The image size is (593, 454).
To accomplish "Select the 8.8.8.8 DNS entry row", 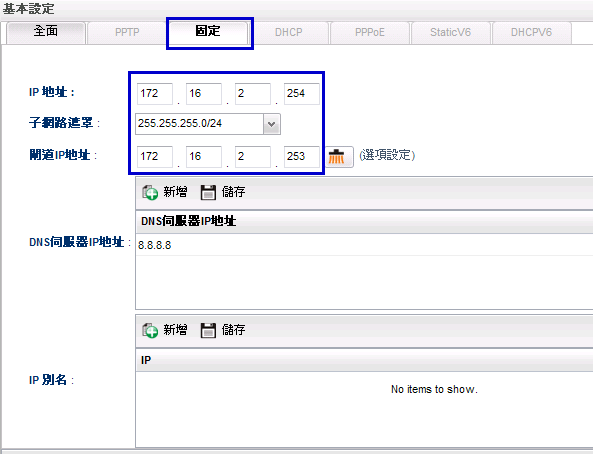I will [364, 245].
